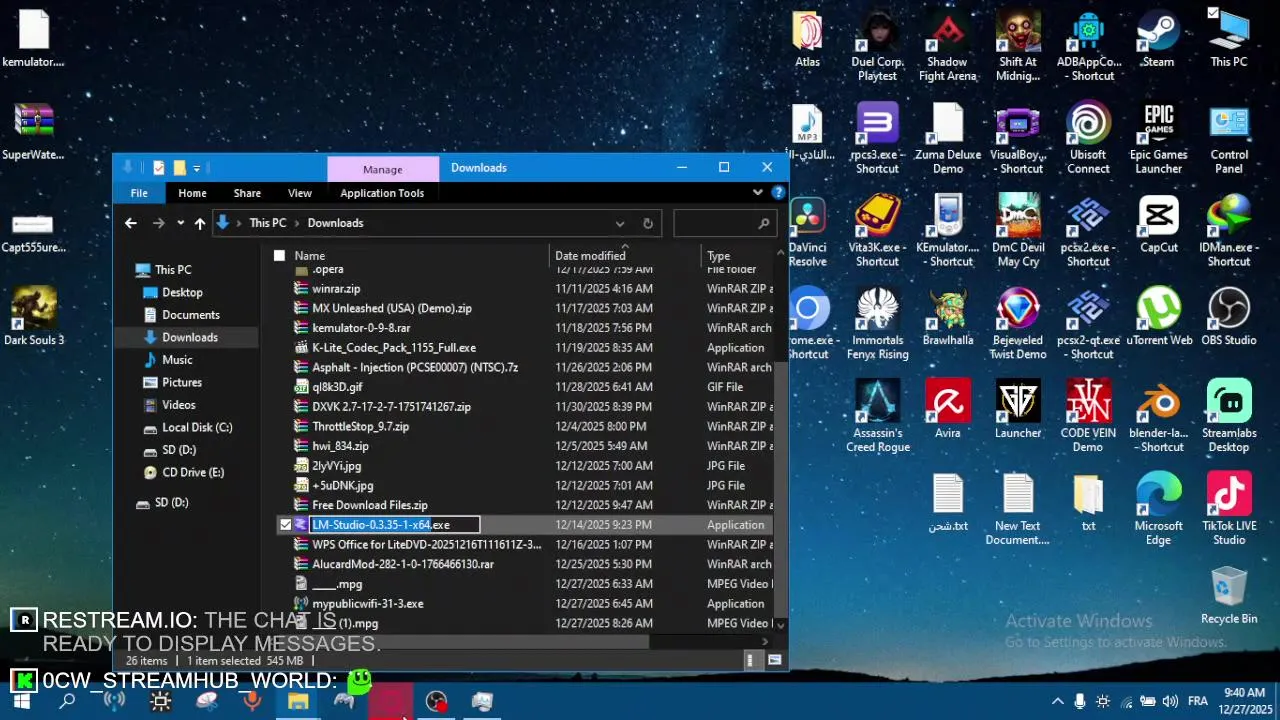This screenshot has height=720, width=1280.
Task: Open OBS Studio desktop icon
Action: click(x=1228, y=318)
